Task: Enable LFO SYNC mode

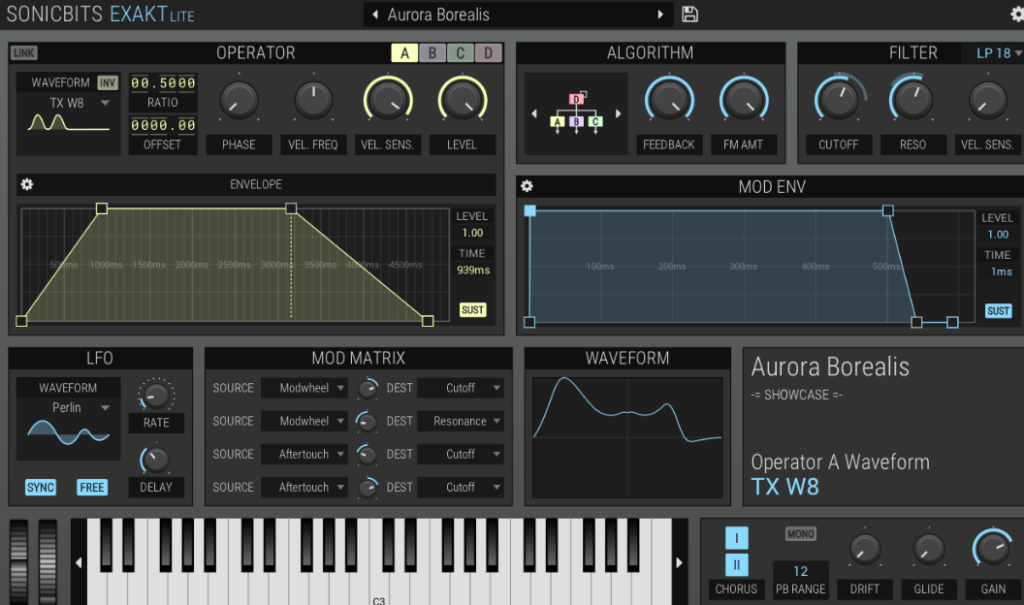Action: pyautogui.click(x=40, y=487)
